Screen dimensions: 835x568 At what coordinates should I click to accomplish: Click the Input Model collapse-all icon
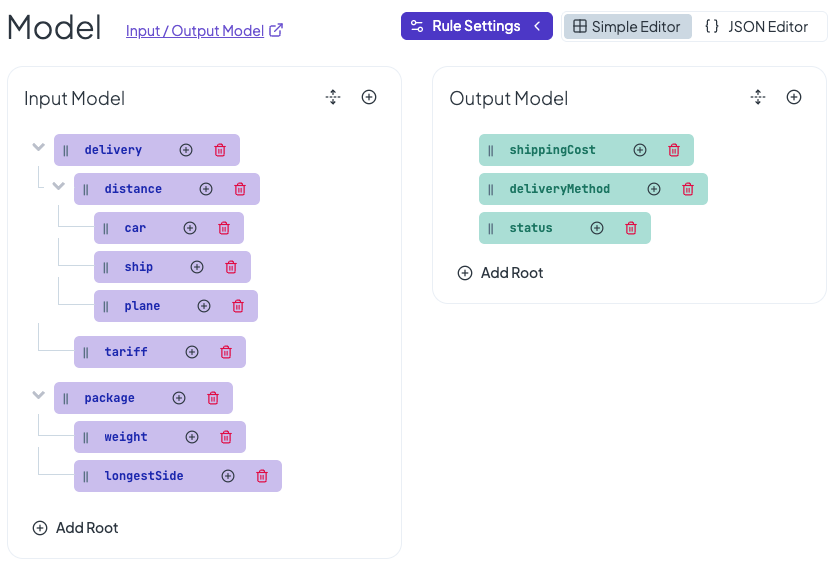point(333,97)
